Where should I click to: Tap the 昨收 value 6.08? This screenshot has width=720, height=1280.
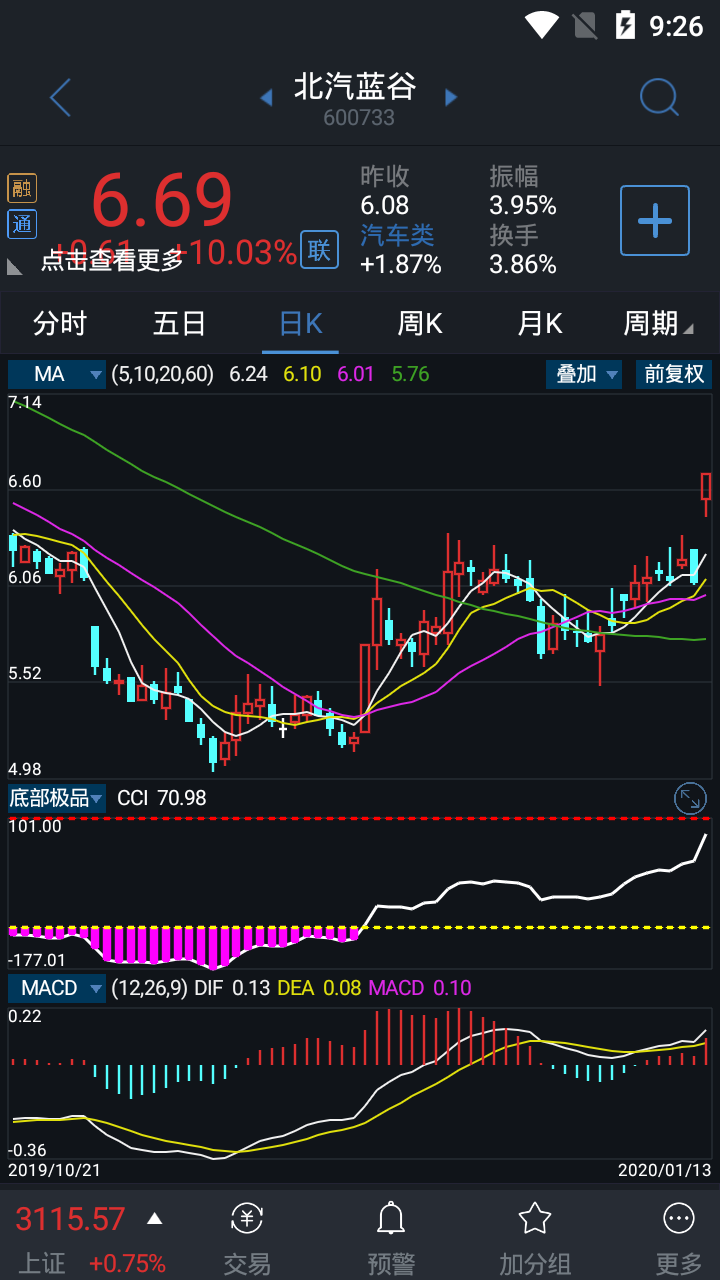click(x=385, y=206)
